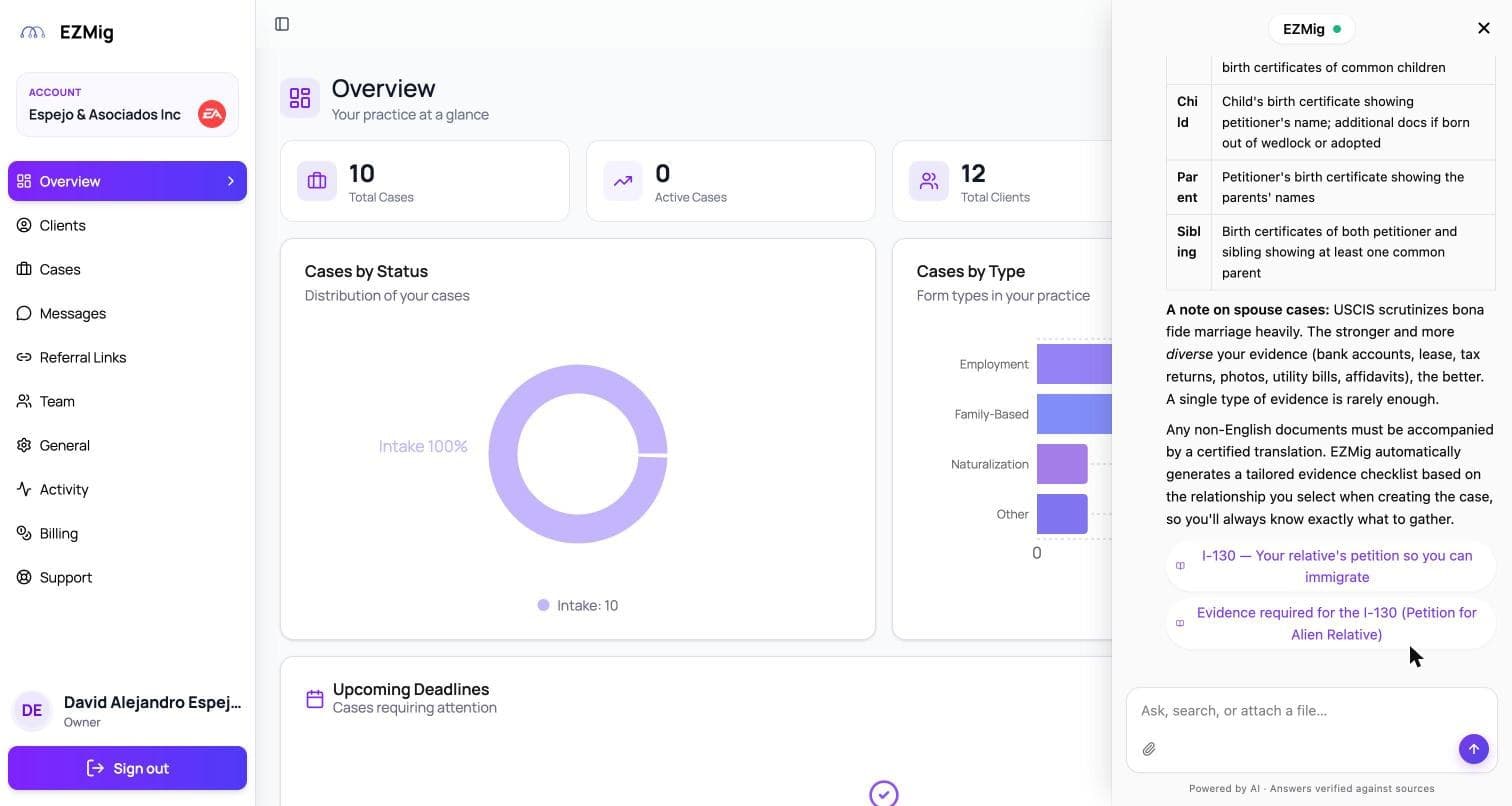This screenshot has height=806, width=1512.
Task: Toggle the sidebar collapse icon
Action: click(282, 24)
